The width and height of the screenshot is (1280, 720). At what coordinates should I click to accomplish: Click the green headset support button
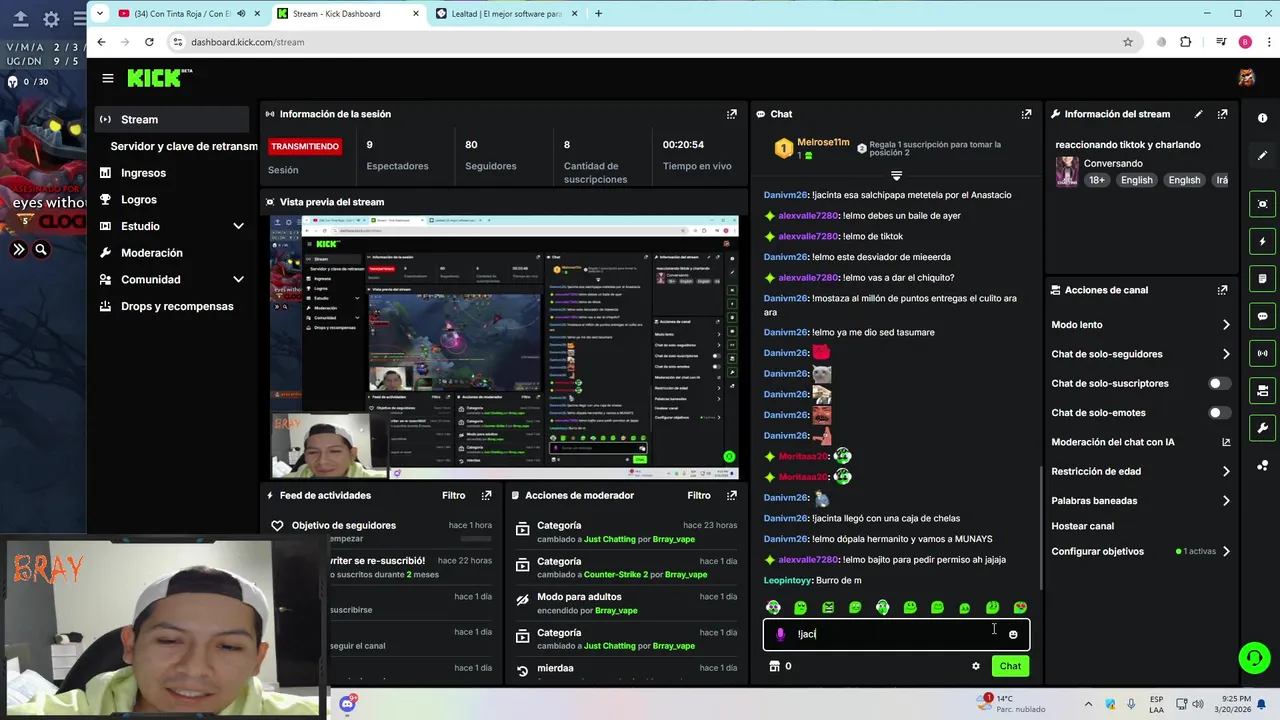pyautogui.click(x=1254, y=658)
